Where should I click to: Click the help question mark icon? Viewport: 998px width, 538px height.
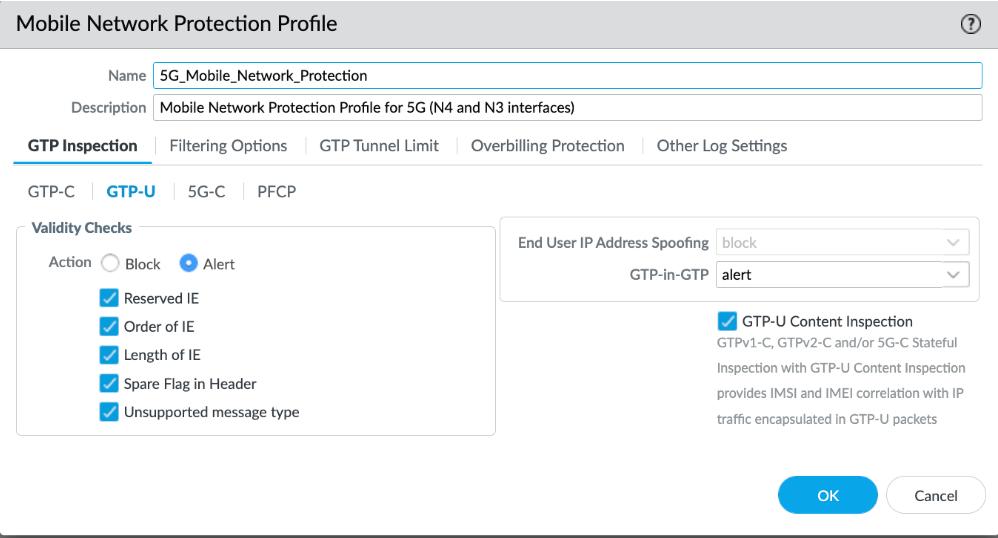coord(970,25)
